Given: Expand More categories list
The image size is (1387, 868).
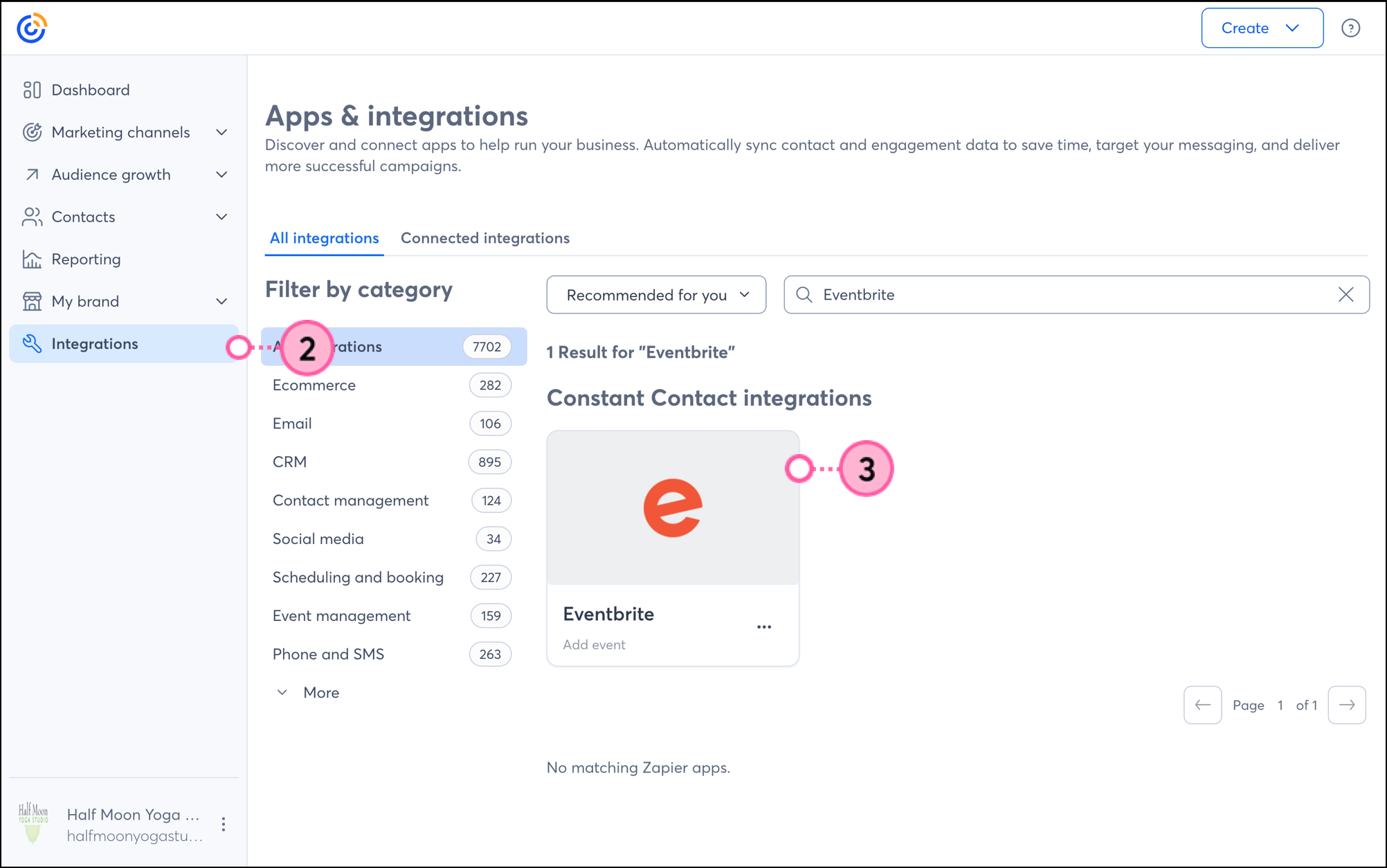Looking at the screenshot, I should pos(308,693).
